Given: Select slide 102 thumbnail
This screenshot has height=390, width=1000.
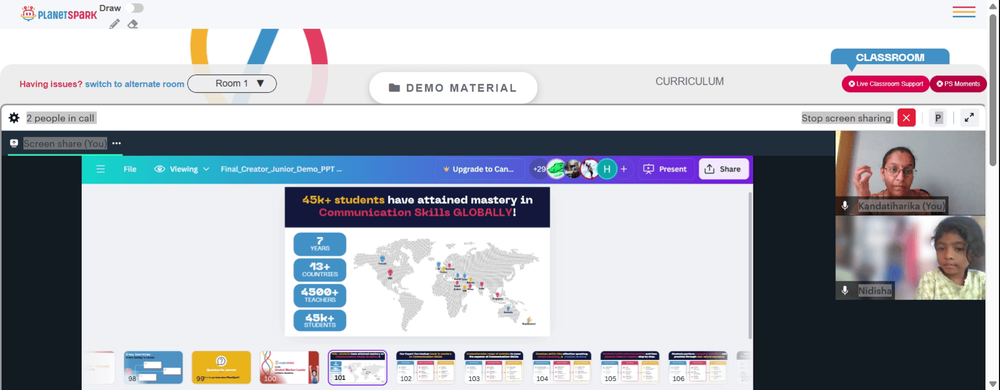Looking at the screenshot, I should pos(425,368).
